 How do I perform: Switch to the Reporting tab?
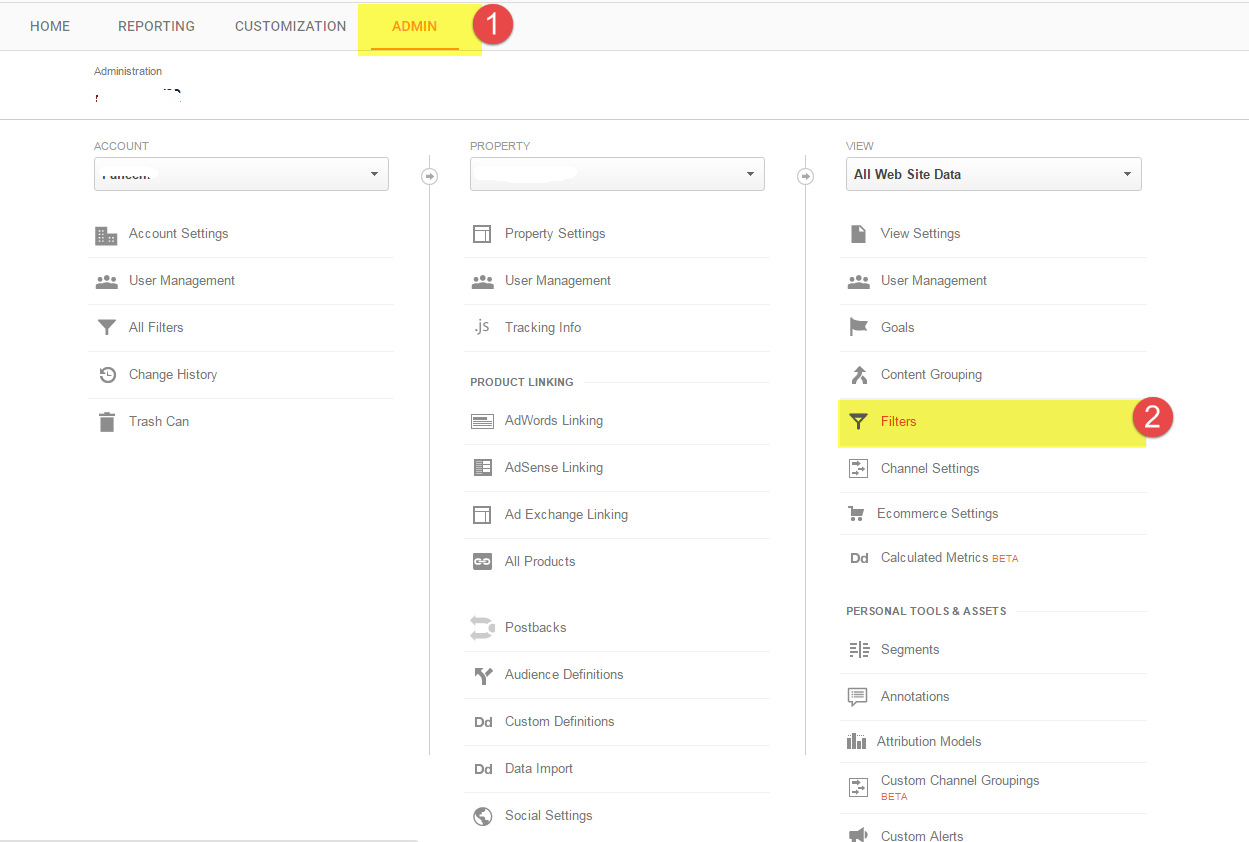(156, 26)
